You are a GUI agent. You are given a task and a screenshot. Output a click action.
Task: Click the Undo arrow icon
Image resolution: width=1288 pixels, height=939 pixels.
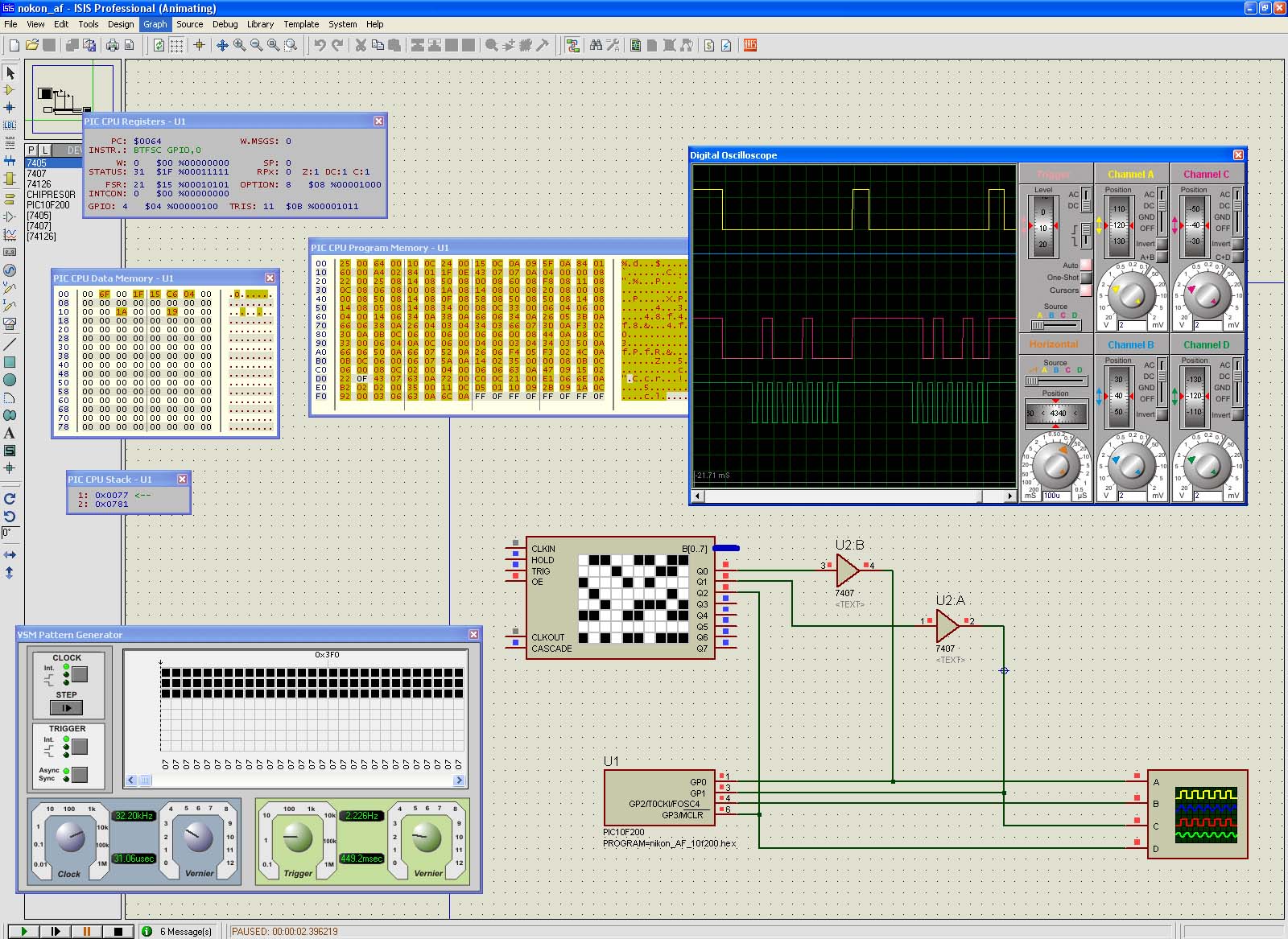tap(320, 45)
